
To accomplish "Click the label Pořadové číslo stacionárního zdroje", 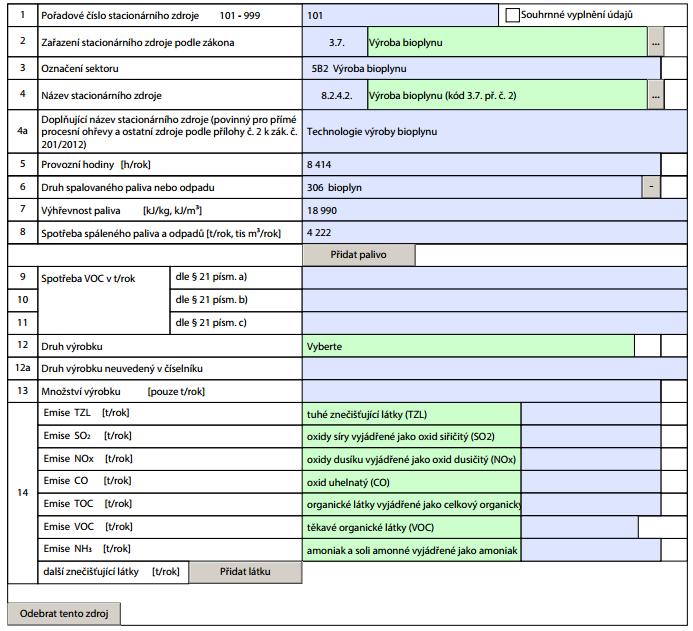I will (120, 15).
